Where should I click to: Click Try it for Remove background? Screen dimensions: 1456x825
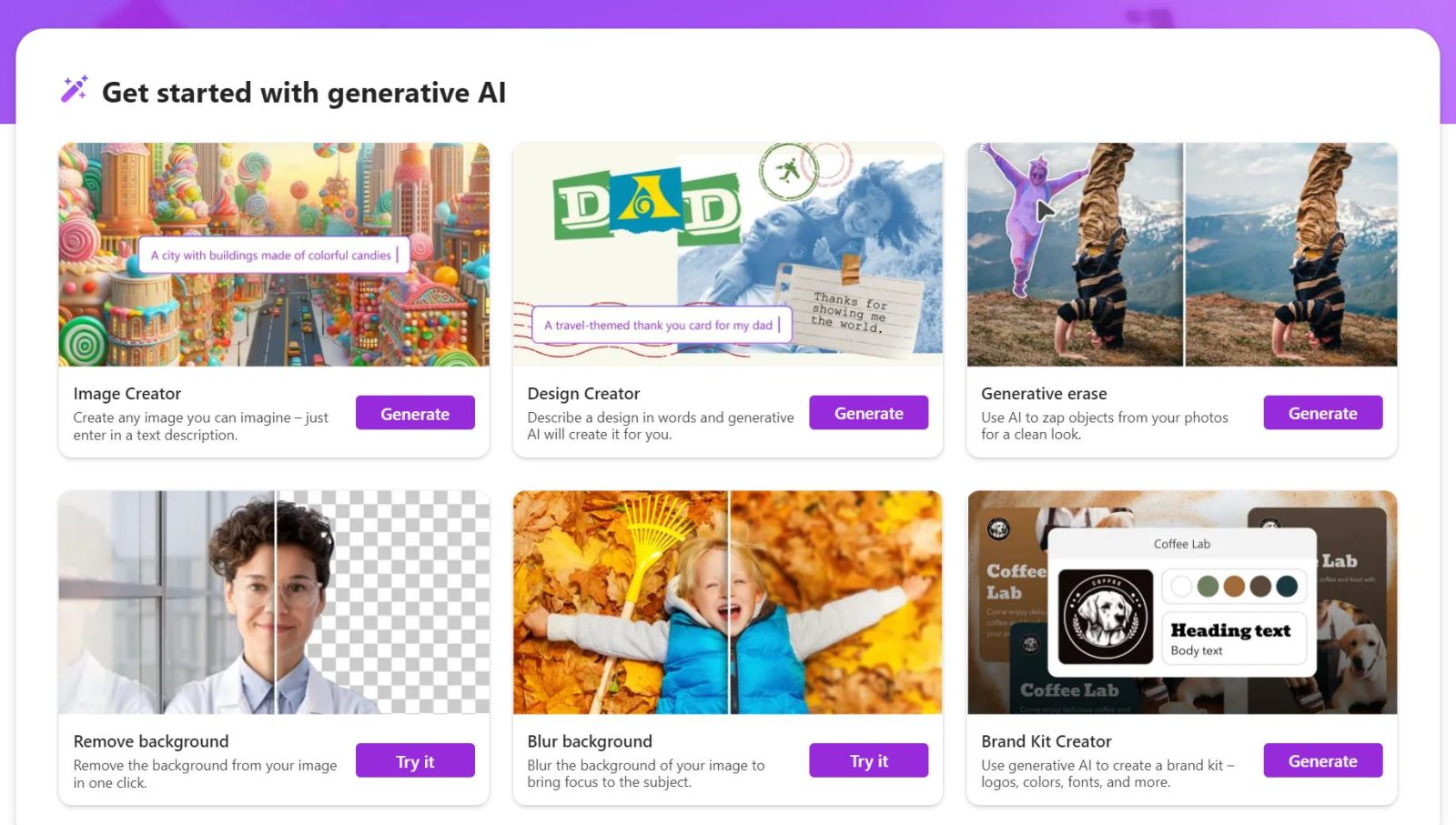click(415, 761)
